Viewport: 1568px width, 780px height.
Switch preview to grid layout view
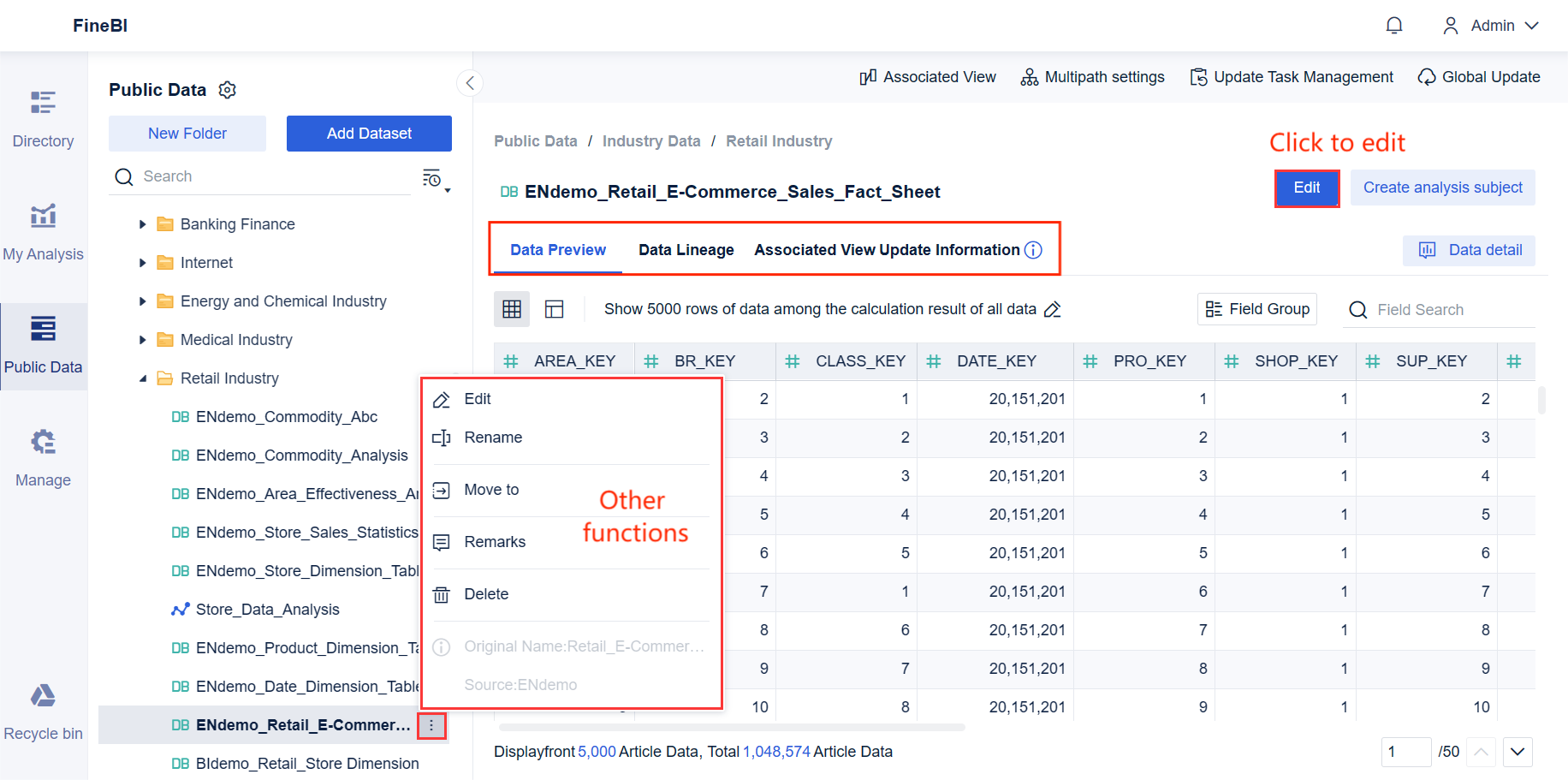(511, 309)
